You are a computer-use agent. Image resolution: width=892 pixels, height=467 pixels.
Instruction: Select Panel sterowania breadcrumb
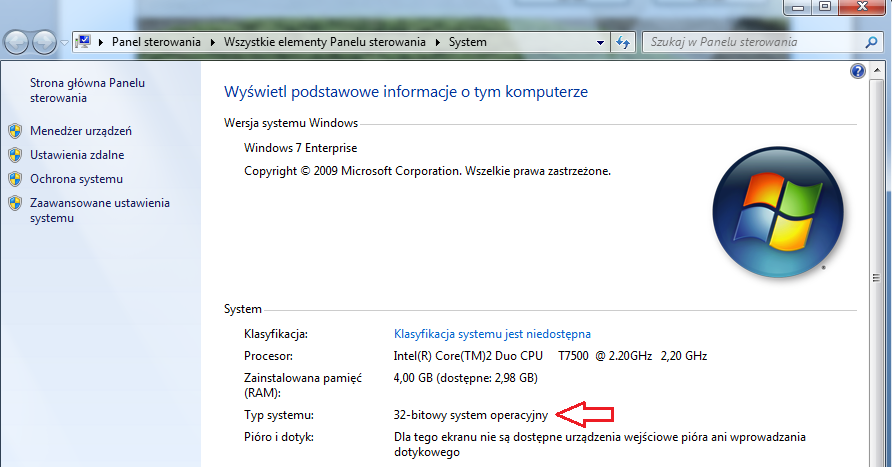pyautogui.click(x=156, y=42)
